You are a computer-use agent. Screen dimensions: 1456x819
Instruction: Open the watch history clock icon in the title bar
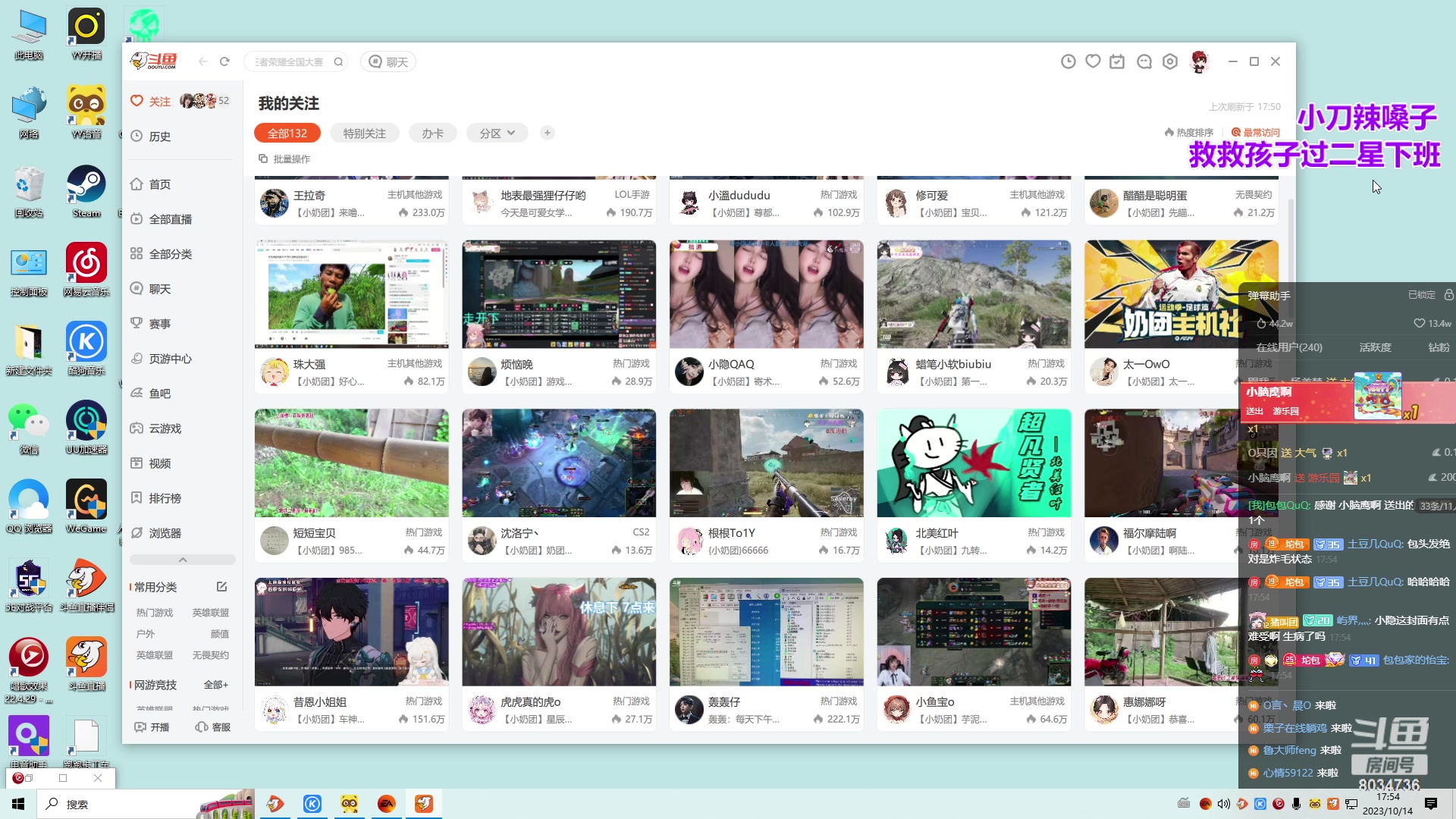click(x=1068, y=61)
